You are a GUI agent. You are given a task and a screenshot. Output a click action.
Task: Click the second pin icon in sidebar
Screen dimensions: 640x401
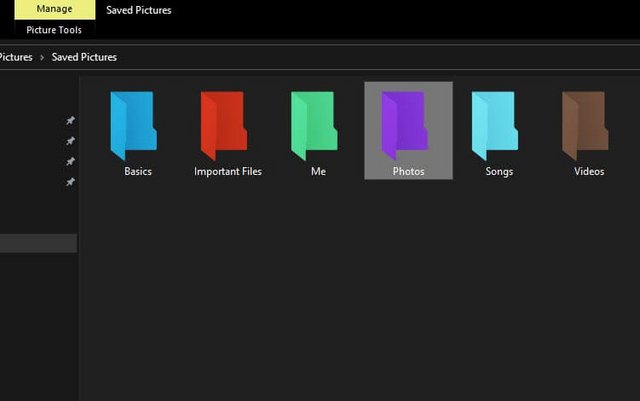click(71, 141)
